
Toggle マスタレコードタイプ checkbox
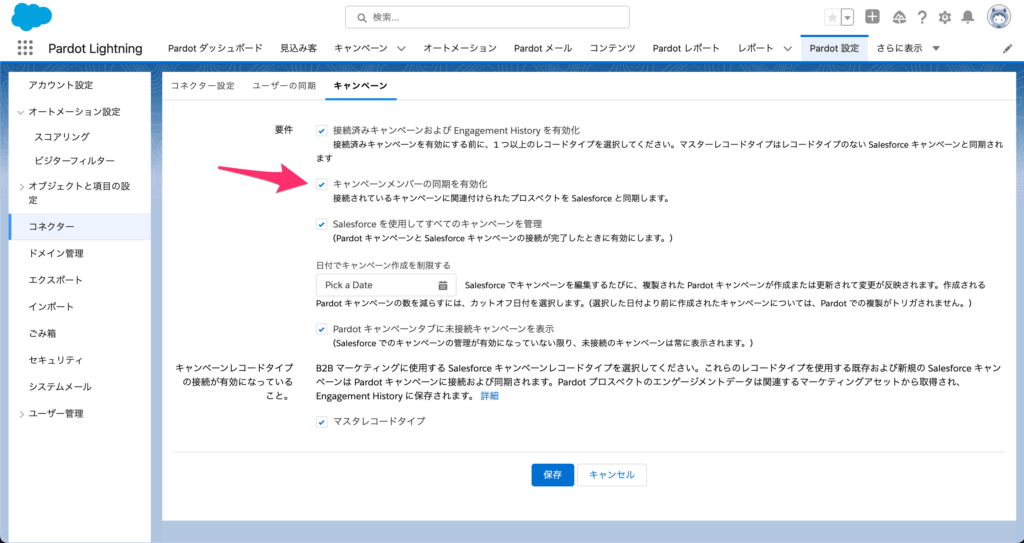321,422
